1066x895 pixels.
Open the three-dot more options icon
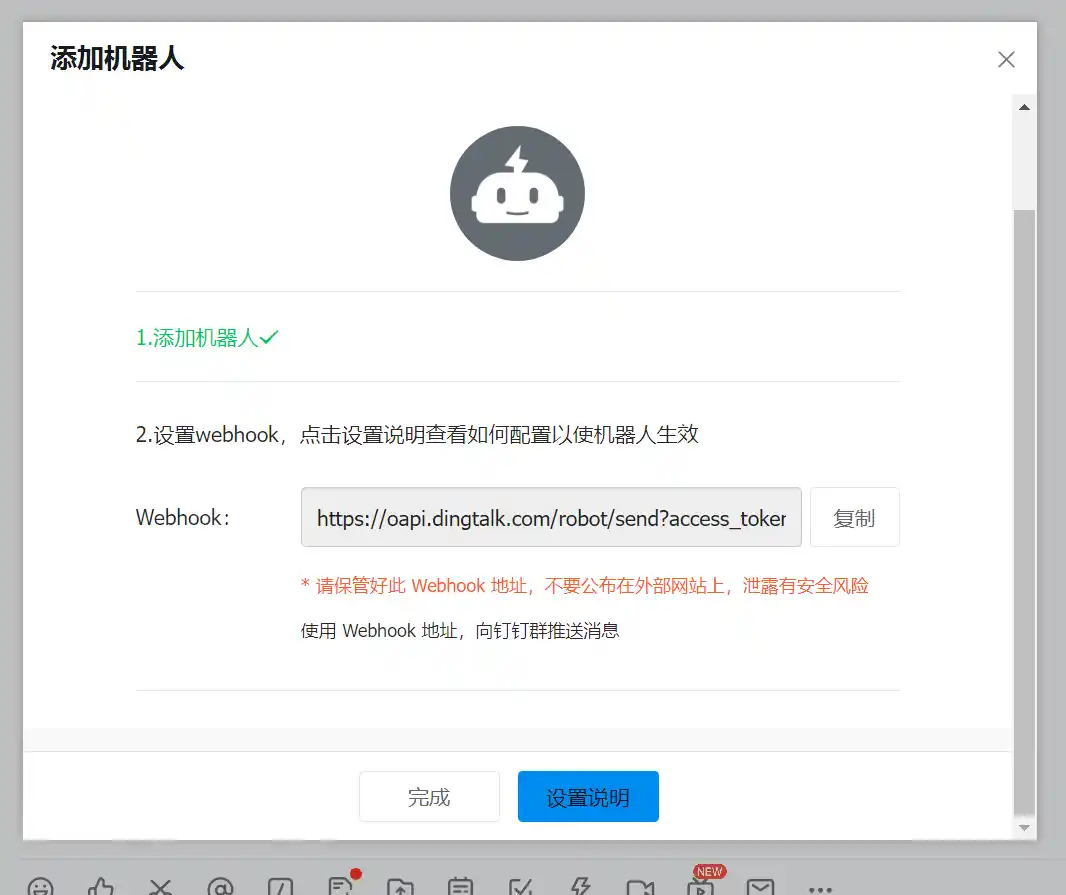click(x=820, y=887)
